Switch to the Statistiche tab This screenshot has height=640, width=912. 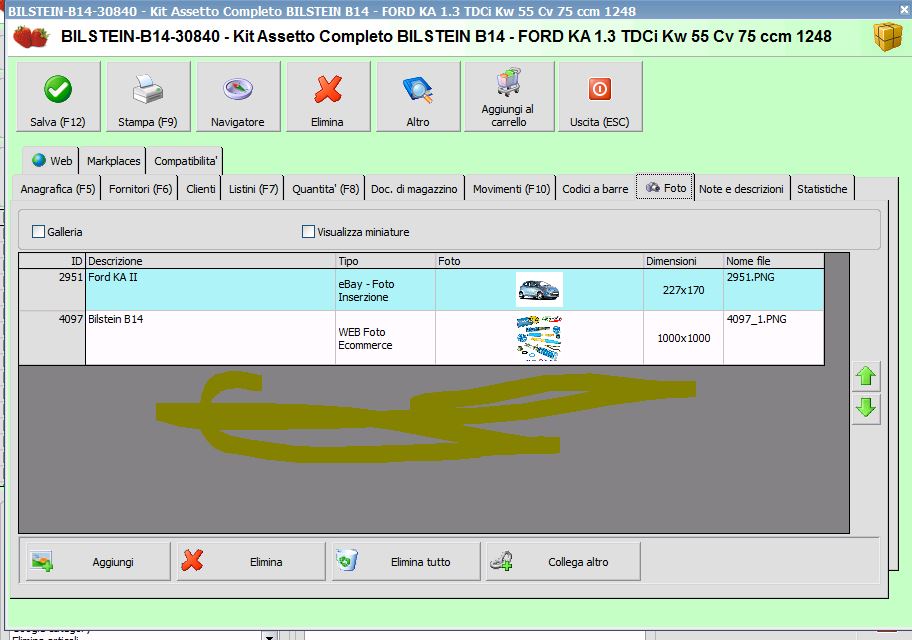[822, 189]
